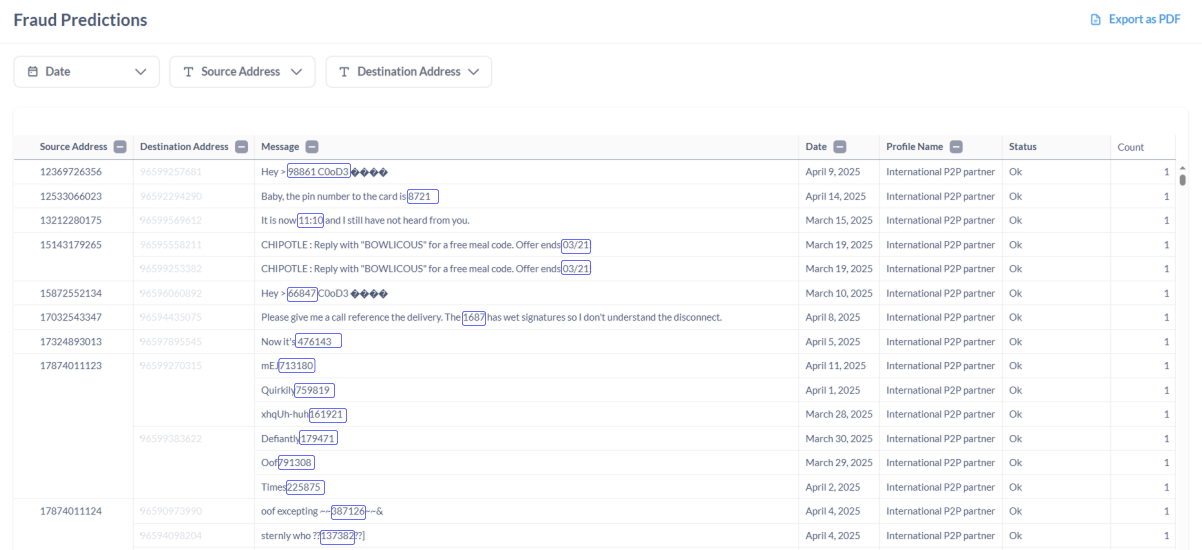Click the Export as PDF document icon

point(1095,20)
